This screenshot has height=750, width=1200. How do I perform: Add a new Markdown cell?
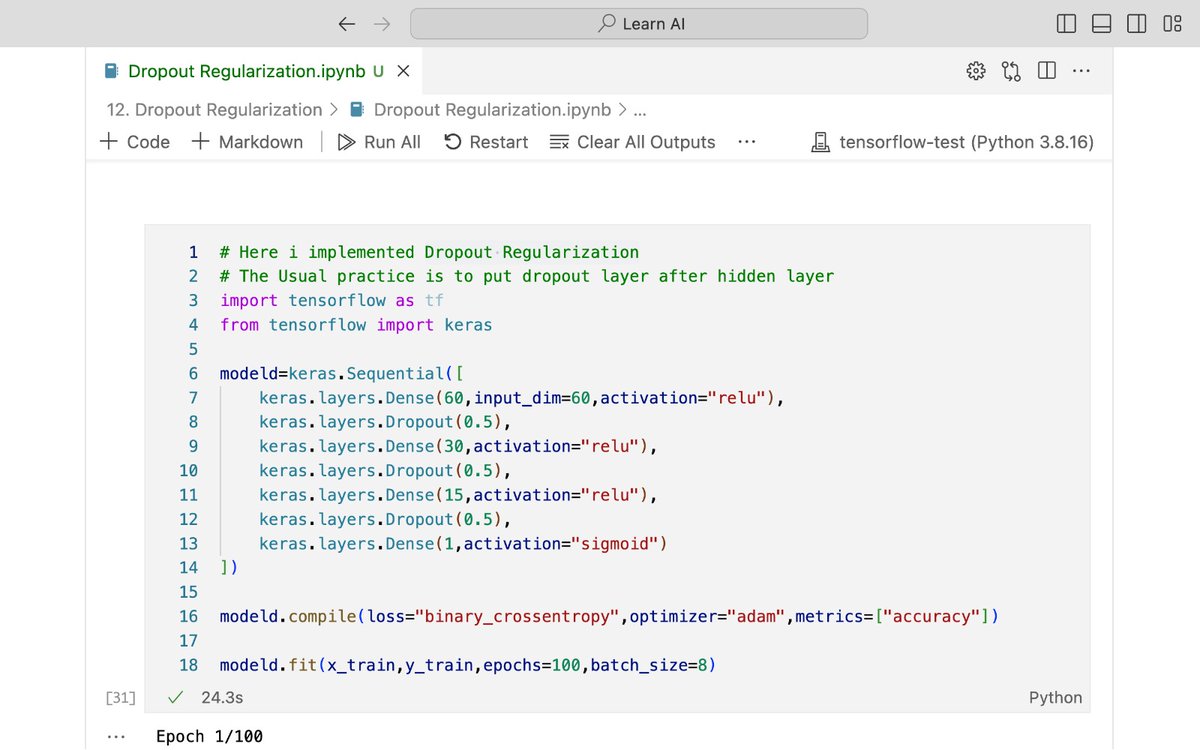click(247, 142)
